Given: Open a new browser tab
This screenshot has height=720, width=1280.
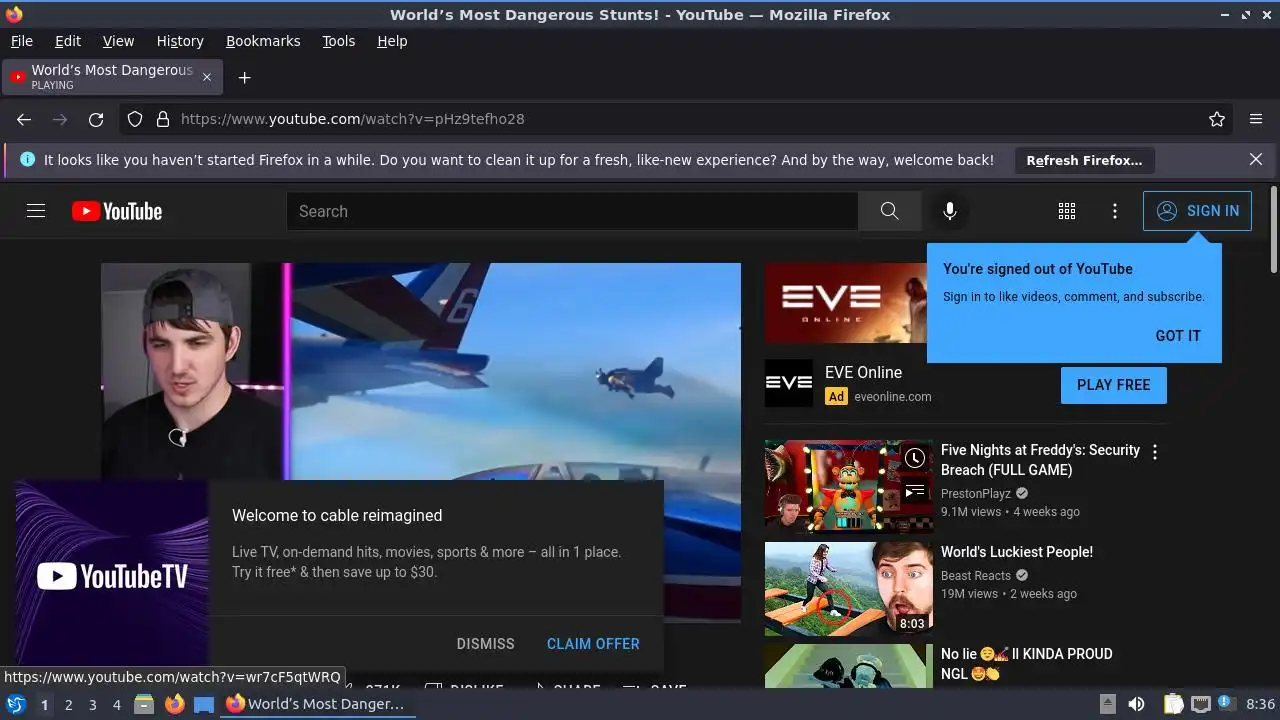Looking at the screenshot, I should 244,77.
